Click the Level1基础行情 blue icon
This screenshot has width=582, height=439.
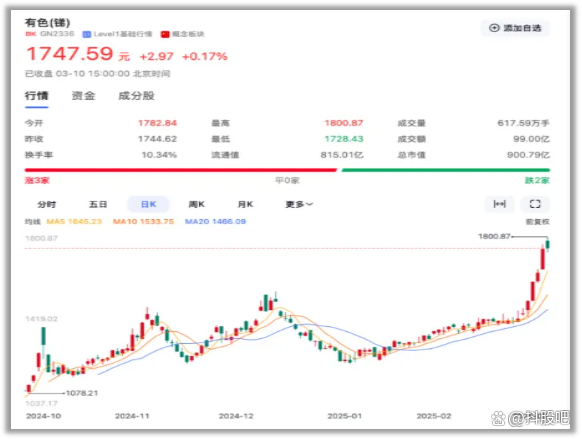87,34
